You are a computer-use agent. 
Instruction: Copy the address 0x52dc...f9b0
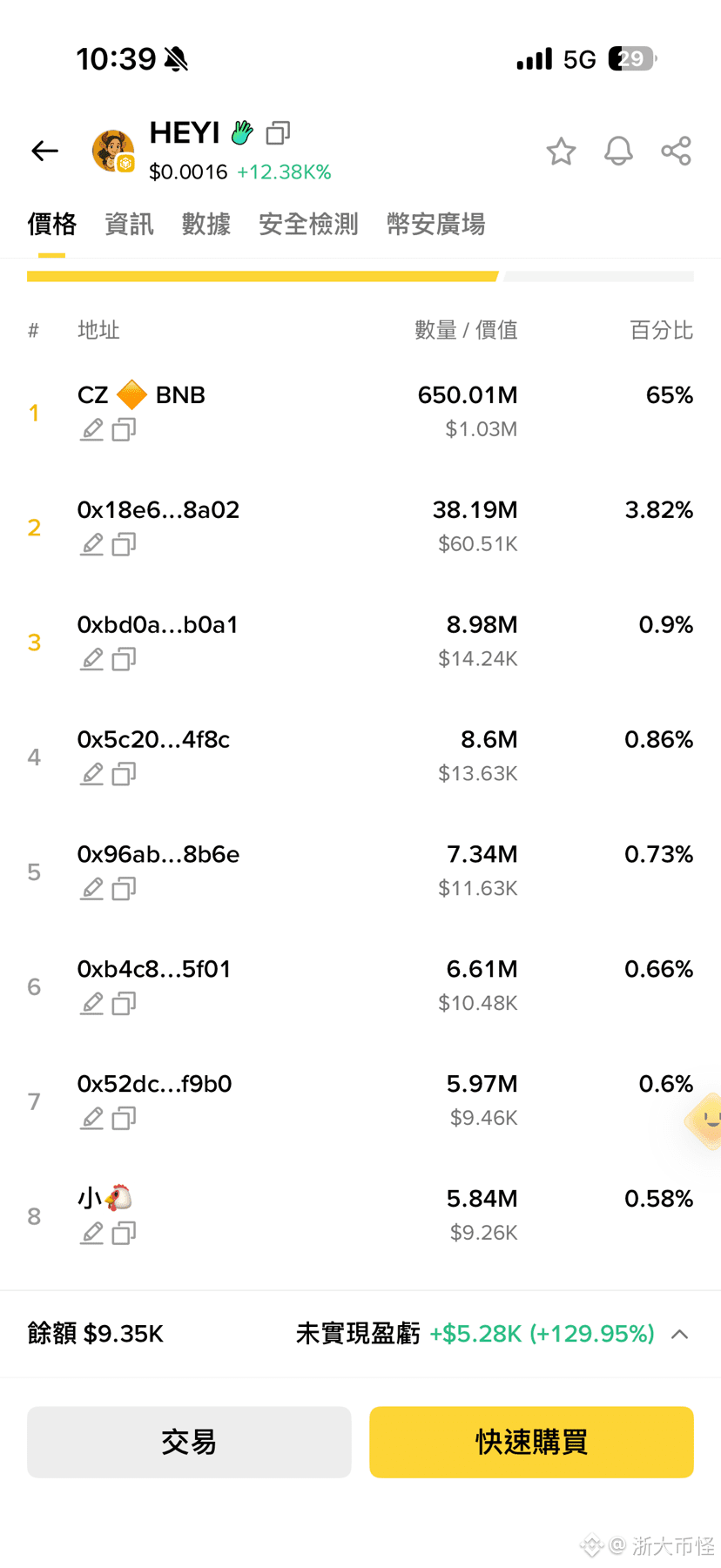click(124, 1119)
